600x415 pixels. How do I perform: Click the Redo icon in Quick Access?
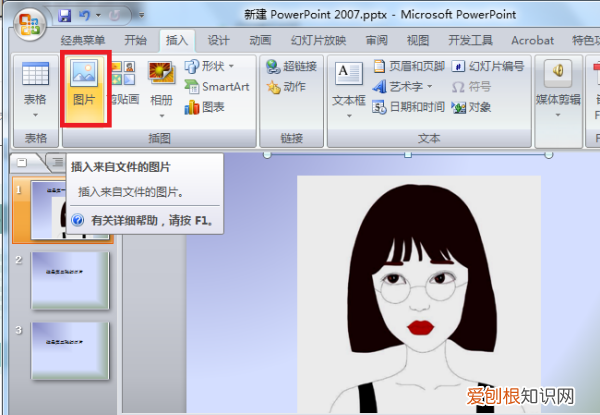(114, 15)
